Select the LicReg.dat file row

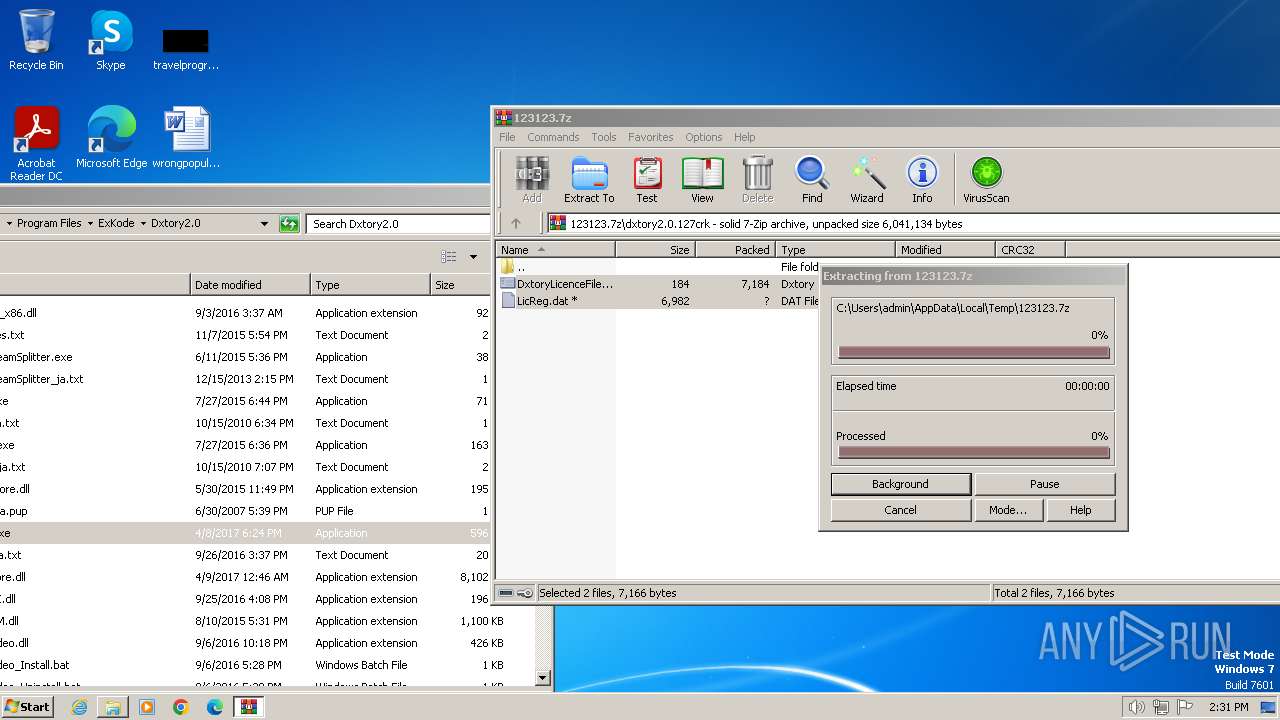658,301
